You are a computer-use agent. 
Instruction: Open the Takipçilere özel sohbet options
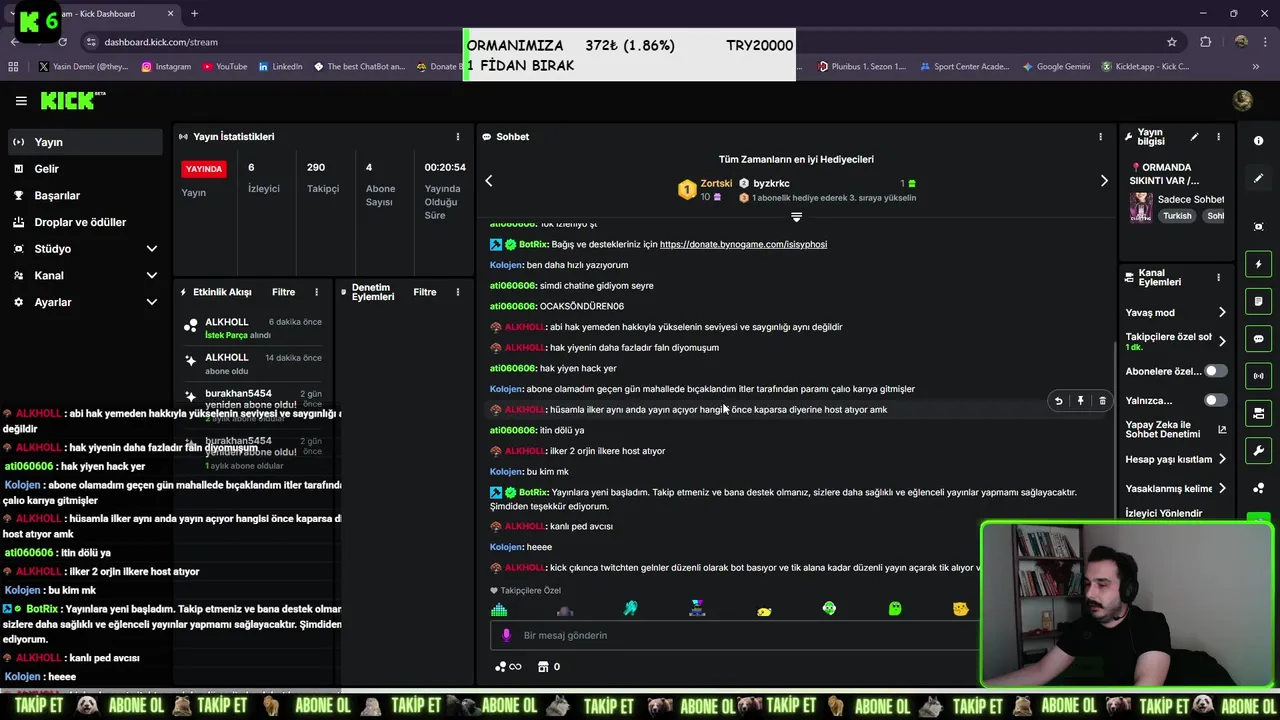[x=1176, y=341]
